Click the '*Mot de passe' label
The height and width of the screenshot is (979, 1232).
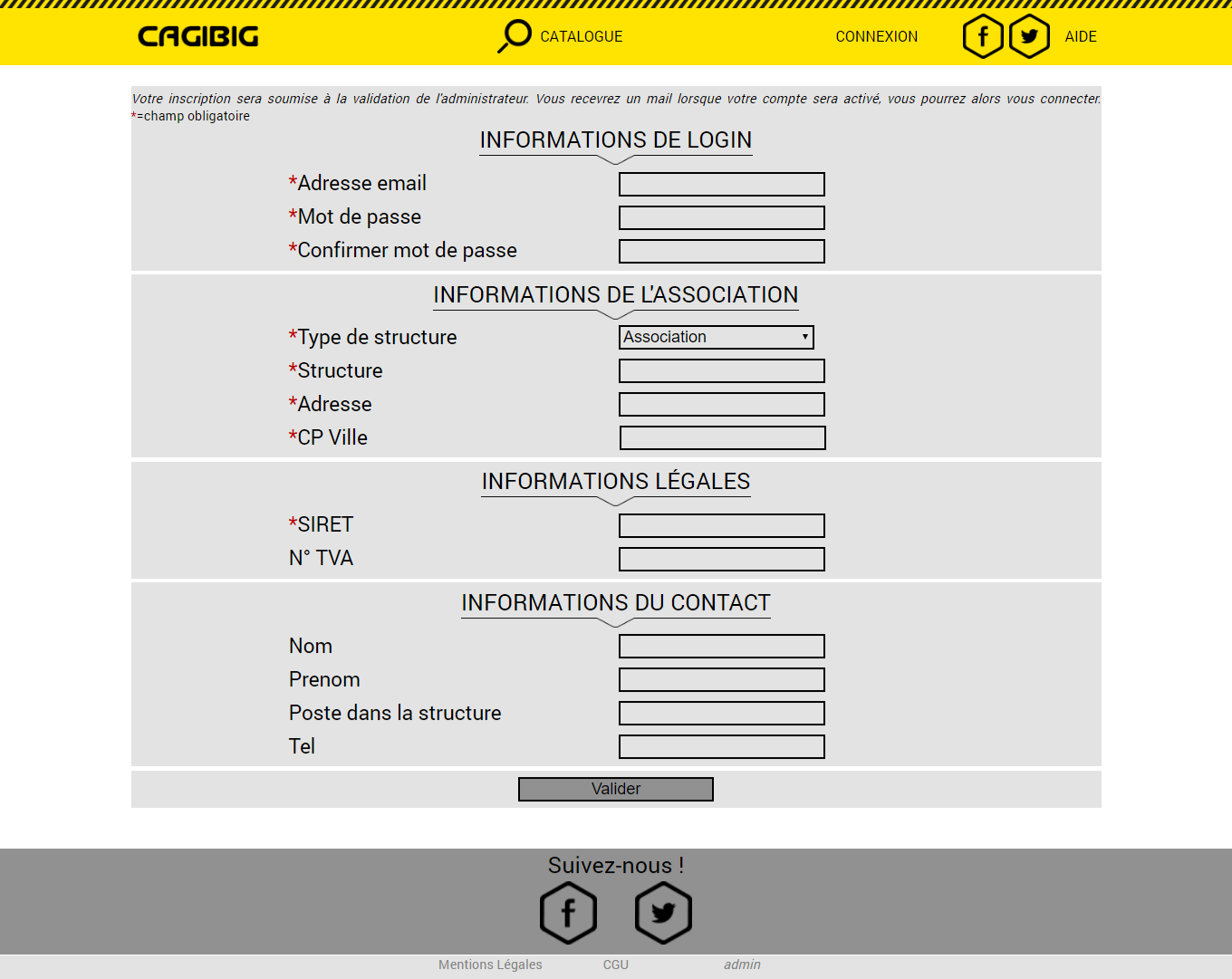pos(354,216)
